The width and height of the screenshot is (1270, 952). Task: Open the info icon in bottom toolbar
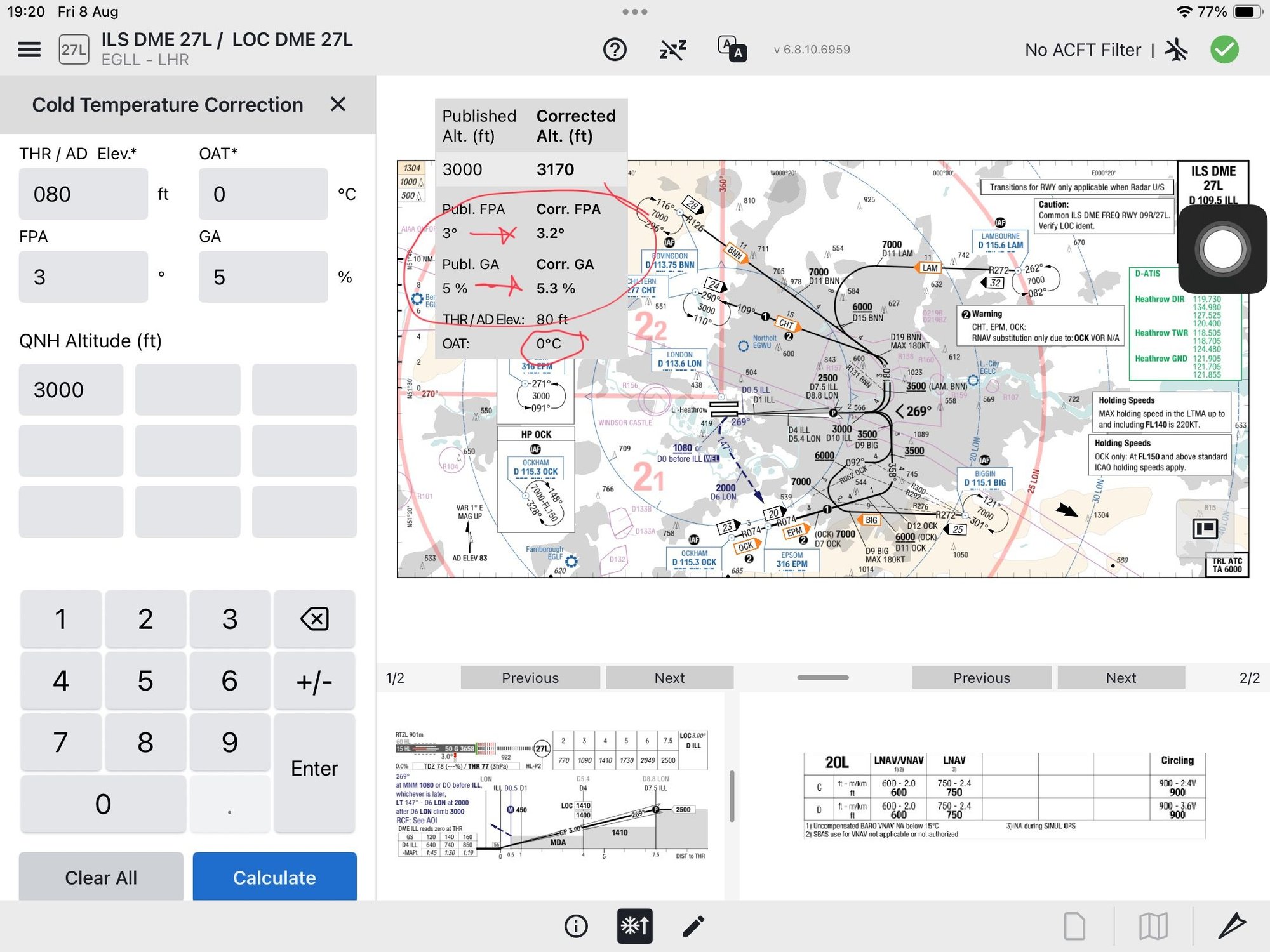576,927
